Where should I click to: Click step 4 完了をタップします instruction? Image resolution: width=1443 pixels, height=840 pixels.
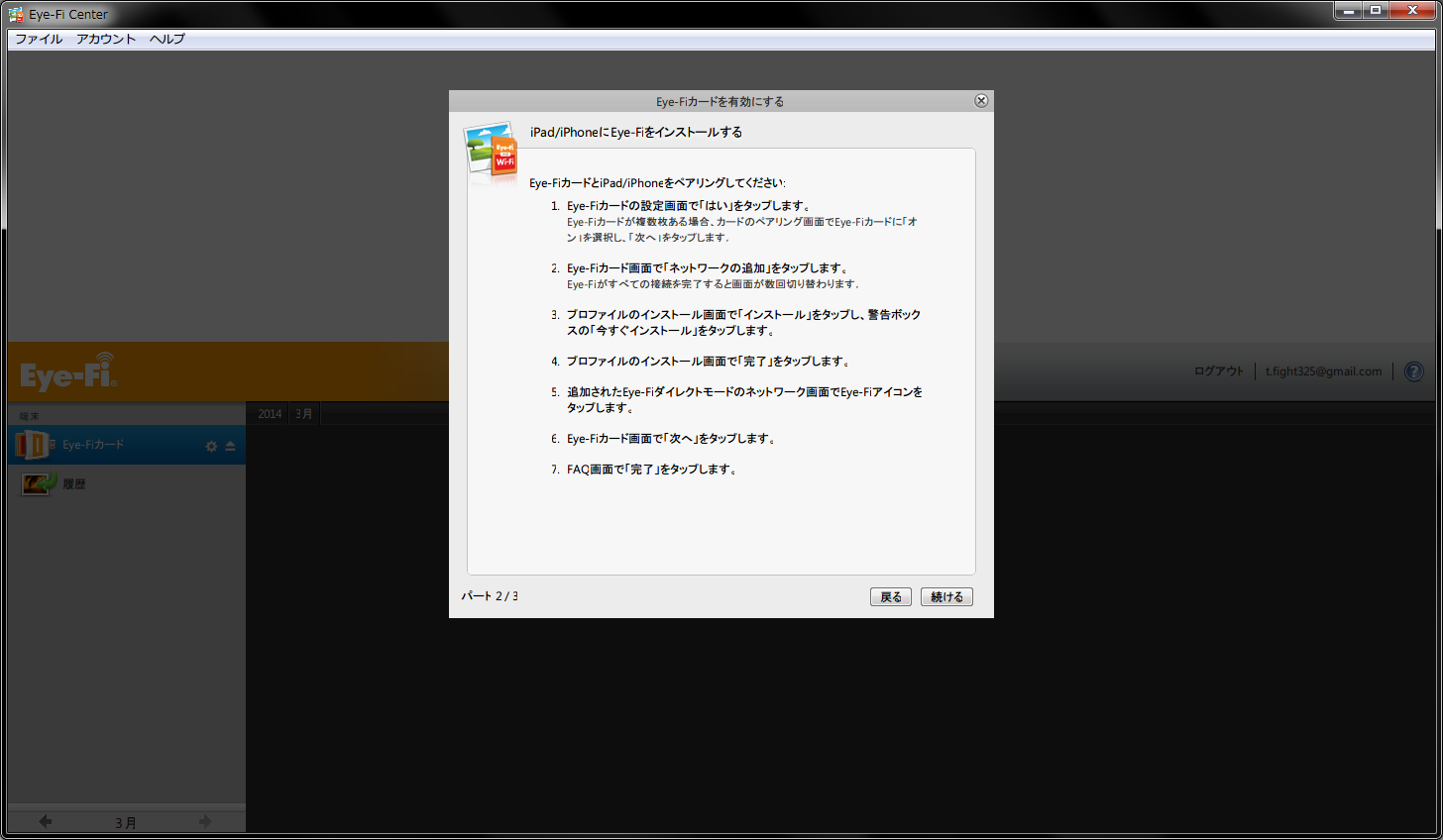tap(709, 362)
